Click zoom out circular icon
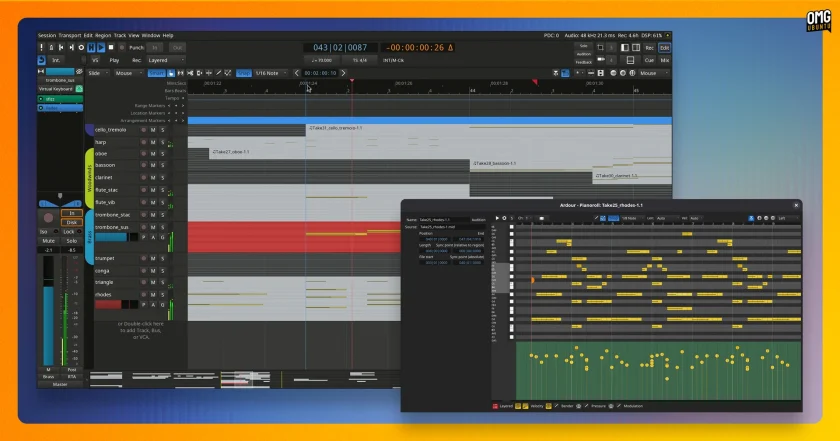840x441 pixels. (613, 73)
